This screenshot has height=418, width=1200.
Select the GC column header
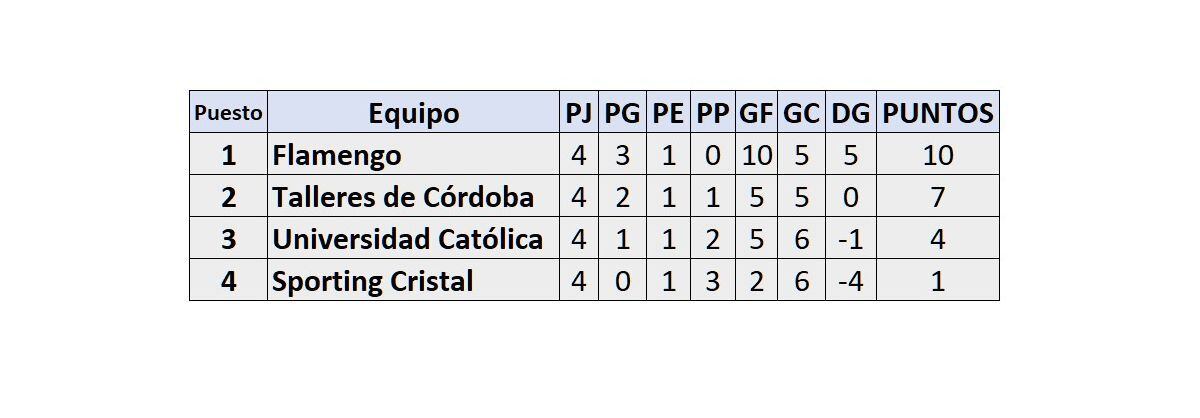pos(801,113)
